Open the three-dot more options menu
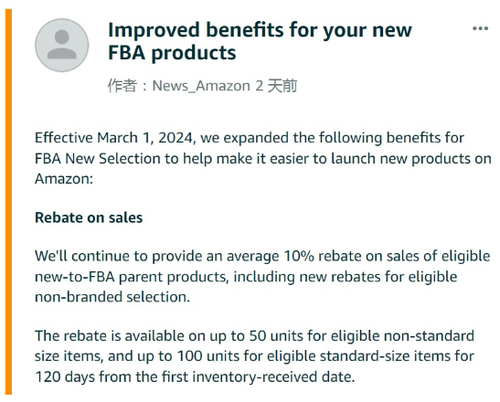500x402 pixels. (480, 29)
